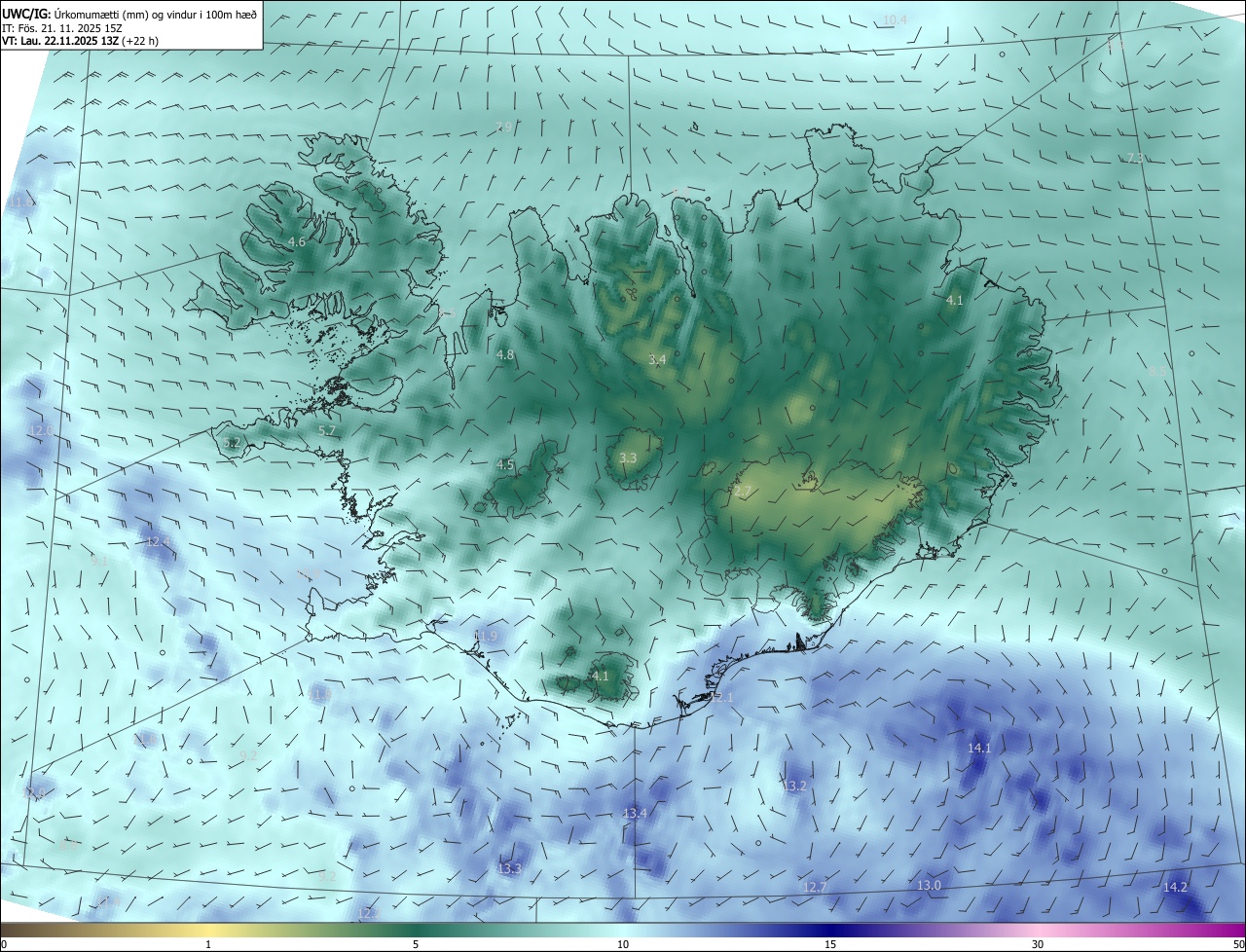
Task: Click the 3.3 value inside the glacier outline
Action: 628,458
